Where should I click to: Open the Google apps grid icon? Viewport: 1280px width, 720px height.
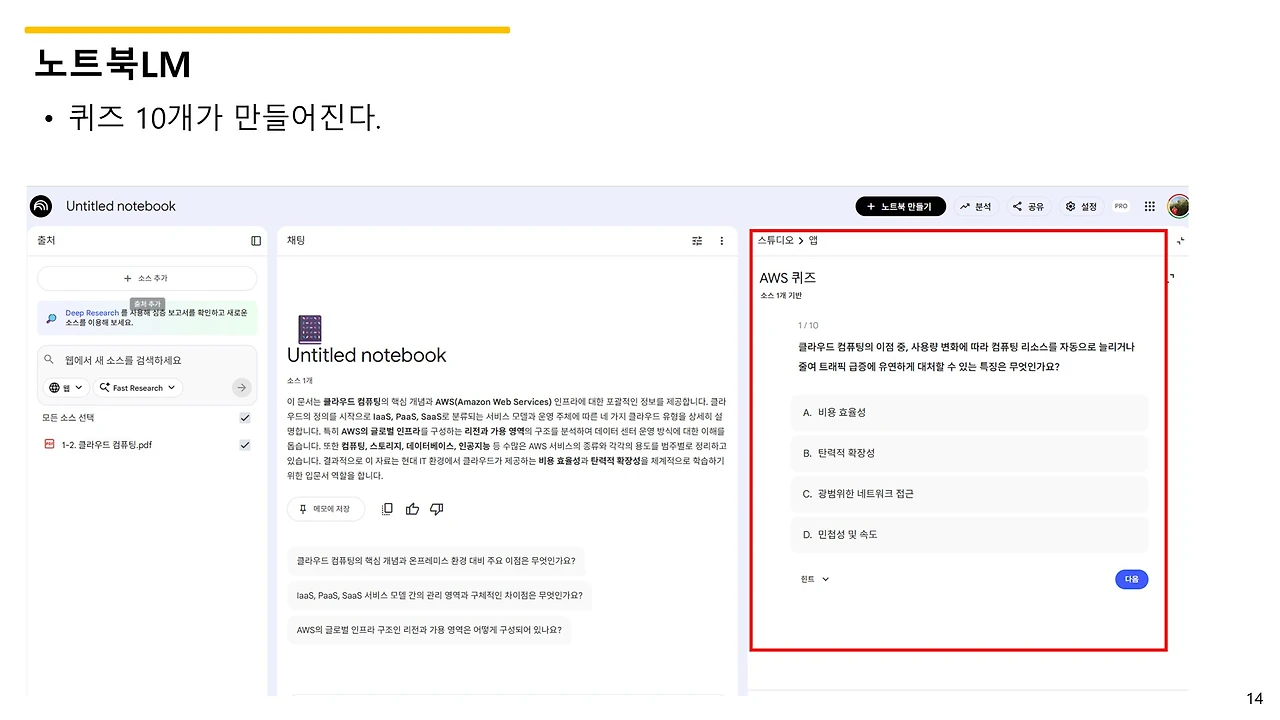coord(1148,206)
